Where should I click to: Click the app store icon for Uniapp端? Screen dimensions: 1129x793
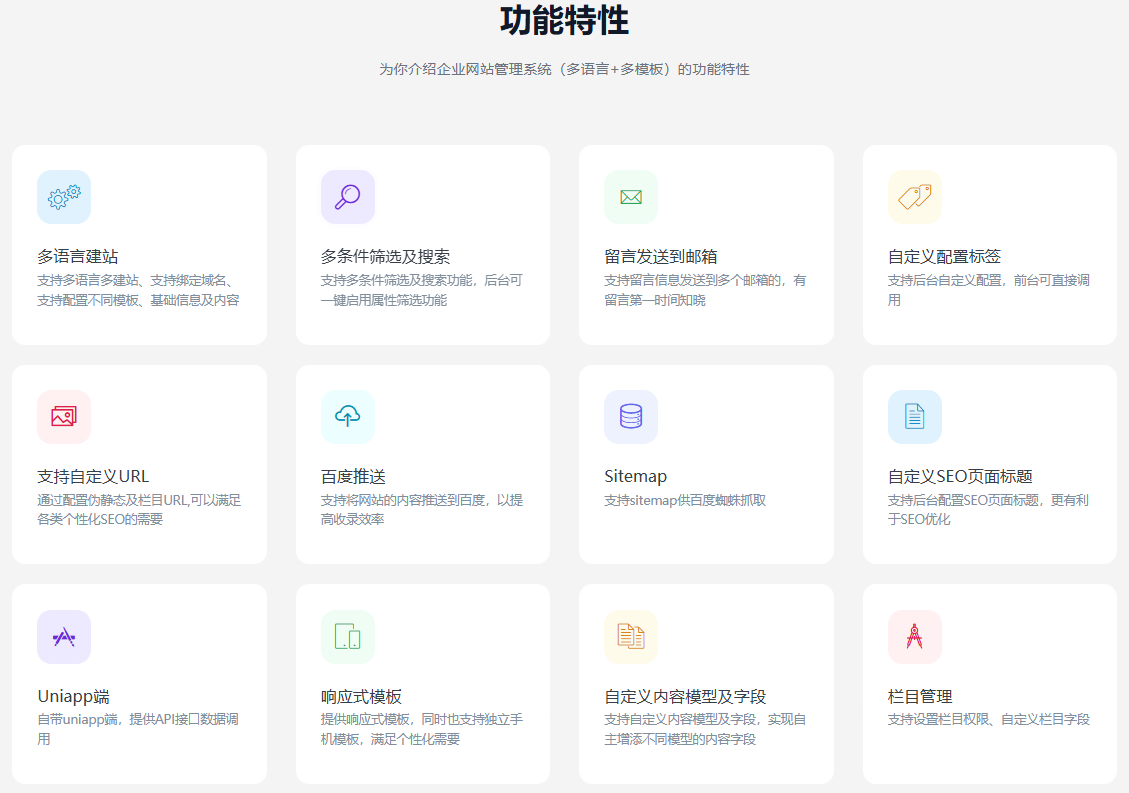[x=64, y=637]
